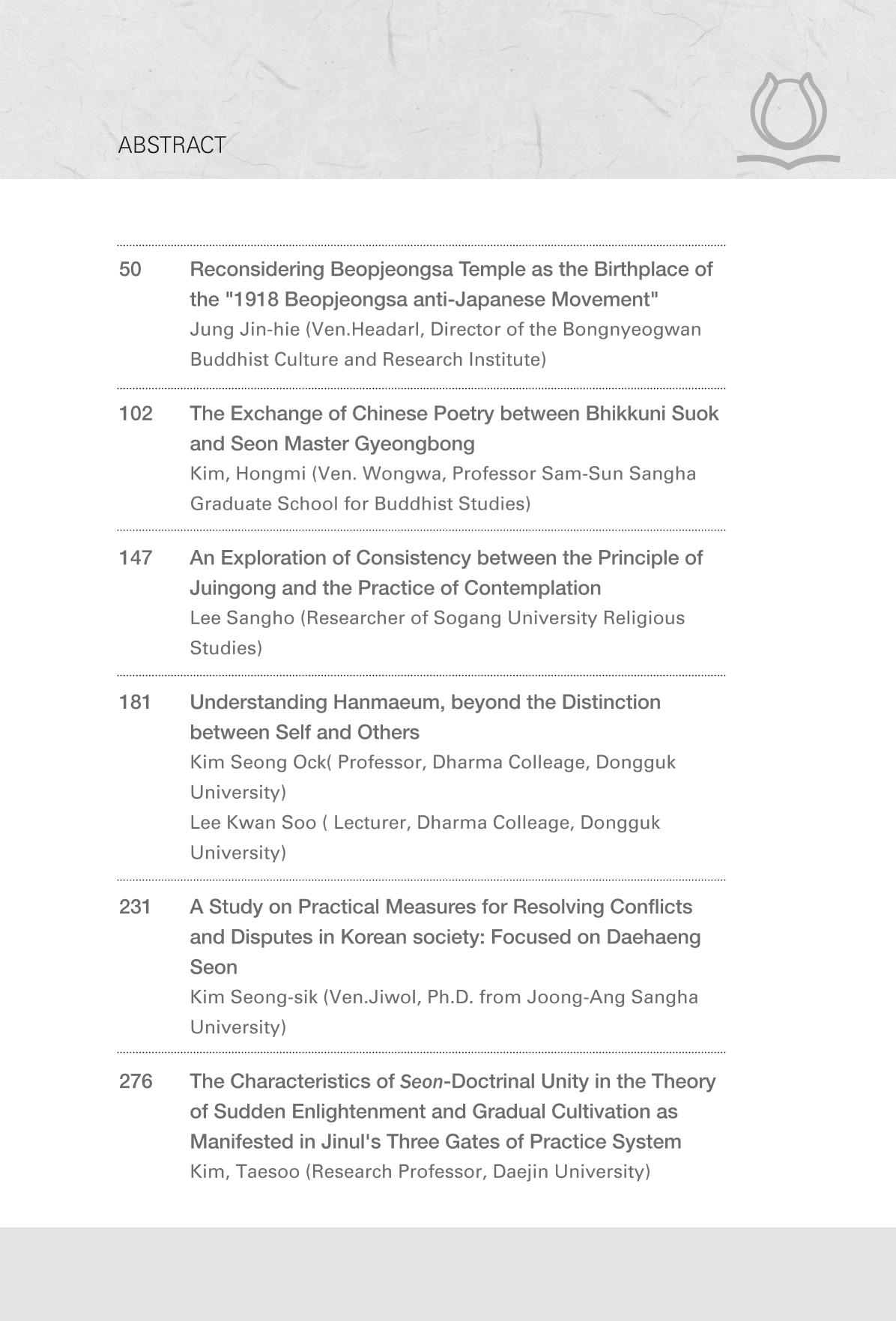Select author Kim, Hongmi line
This screenshot has height=1321, width=896.
click(443, 489)
